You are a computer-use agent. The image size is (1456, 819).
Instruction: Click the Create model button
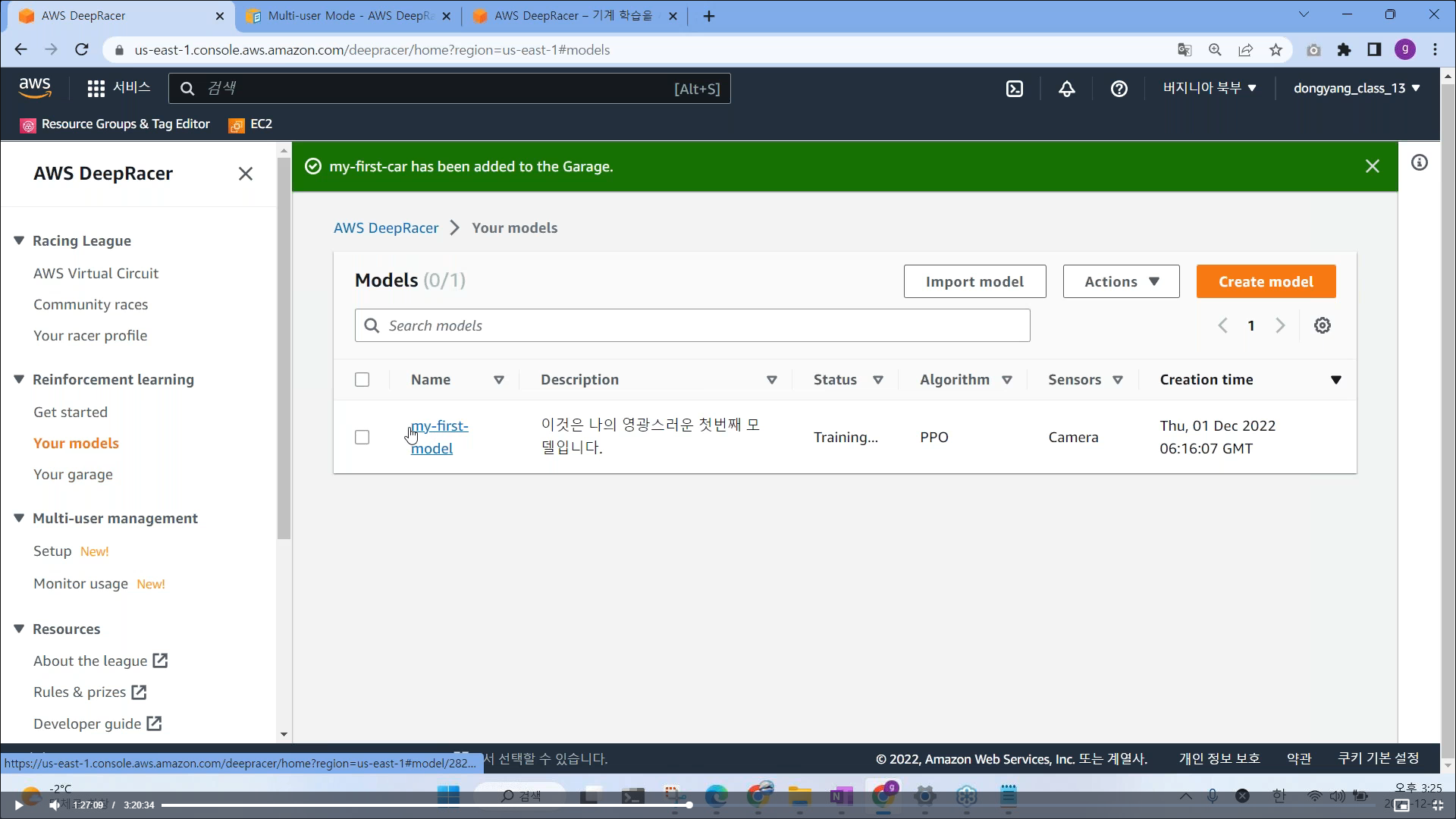pos(1265,281)
